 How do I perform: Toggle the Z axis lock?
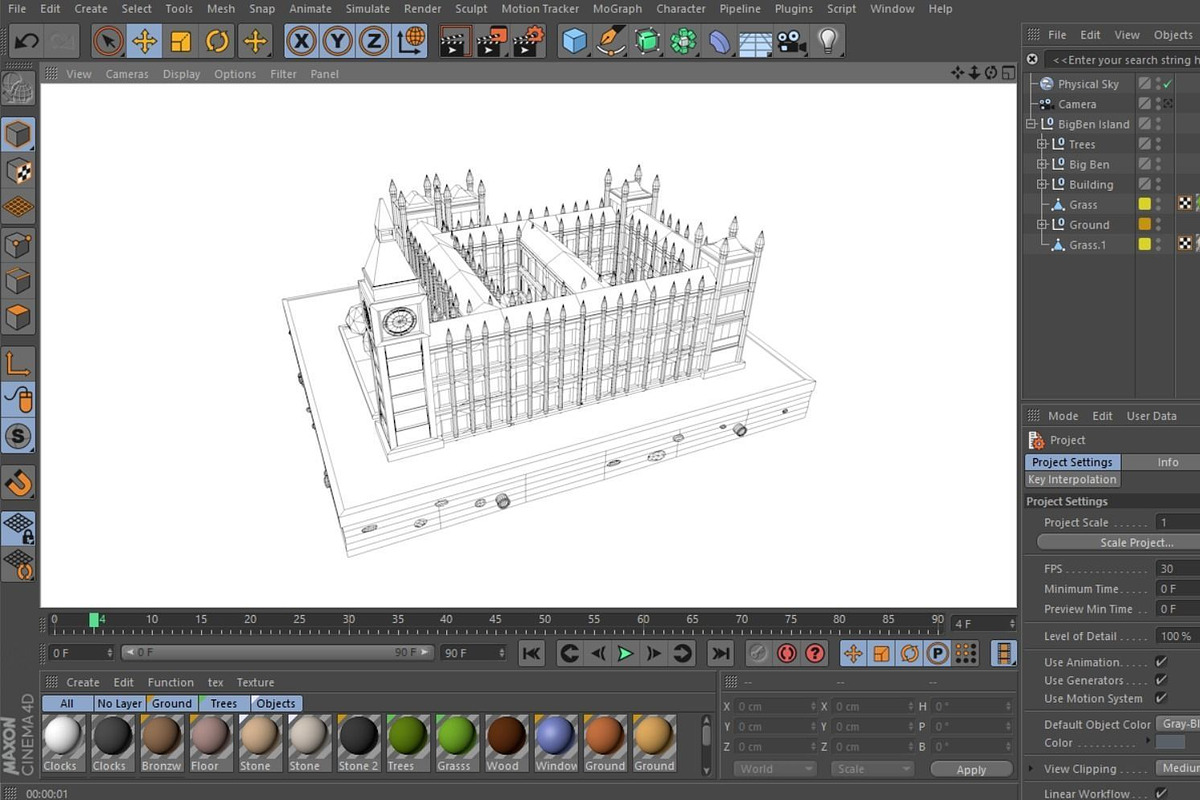click(374, 41)
